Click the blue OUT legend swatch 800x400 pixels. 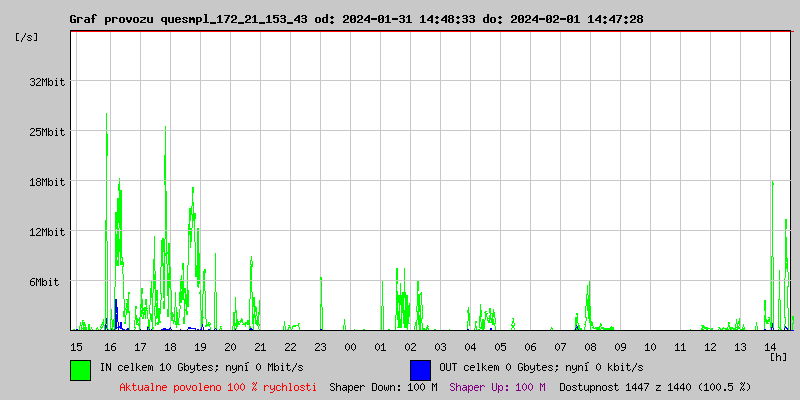420,369
